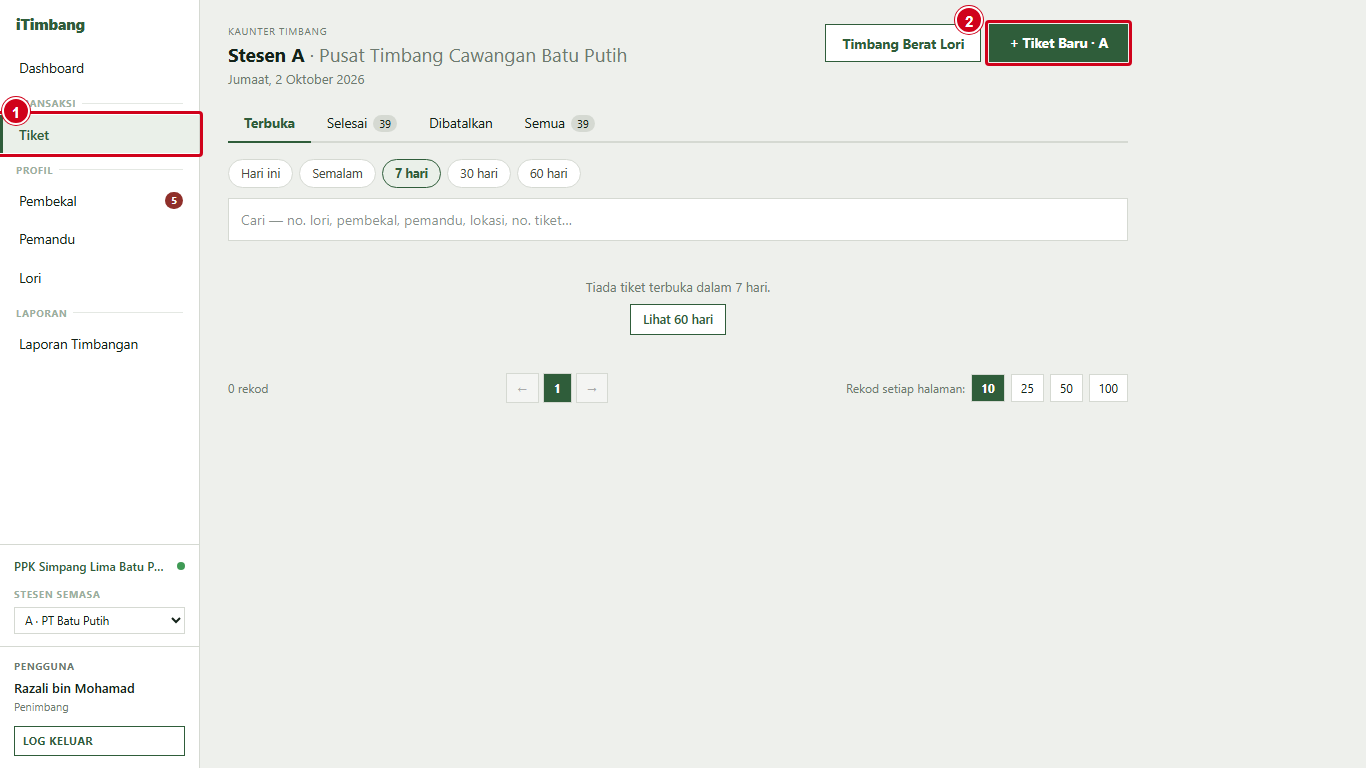Show 25 records per page
Viewport: 1366px width, 768px height.
(x=1027, y=388)
